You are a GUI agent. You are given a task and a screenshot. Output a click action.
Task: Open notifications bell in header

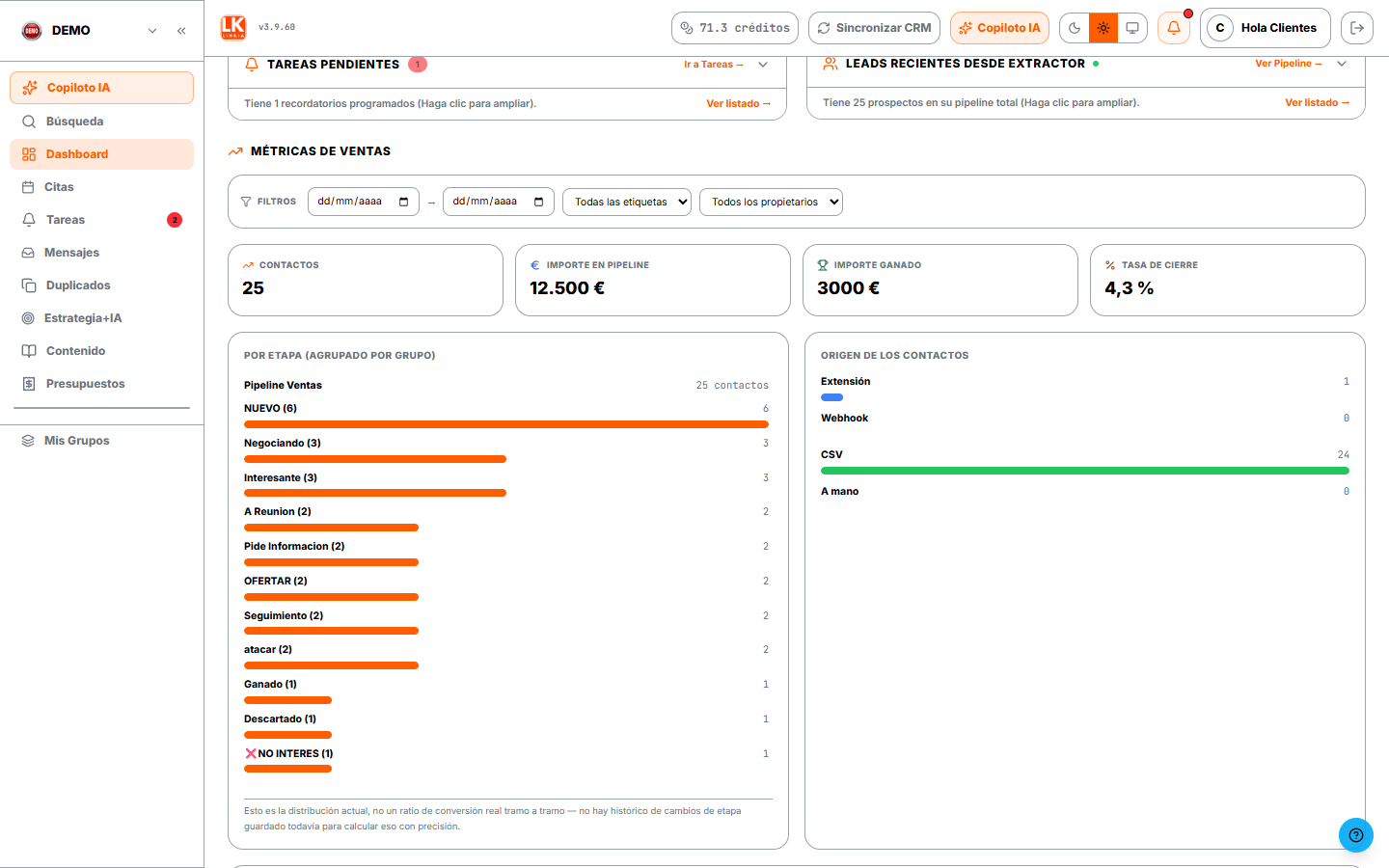pos(1174,28)
